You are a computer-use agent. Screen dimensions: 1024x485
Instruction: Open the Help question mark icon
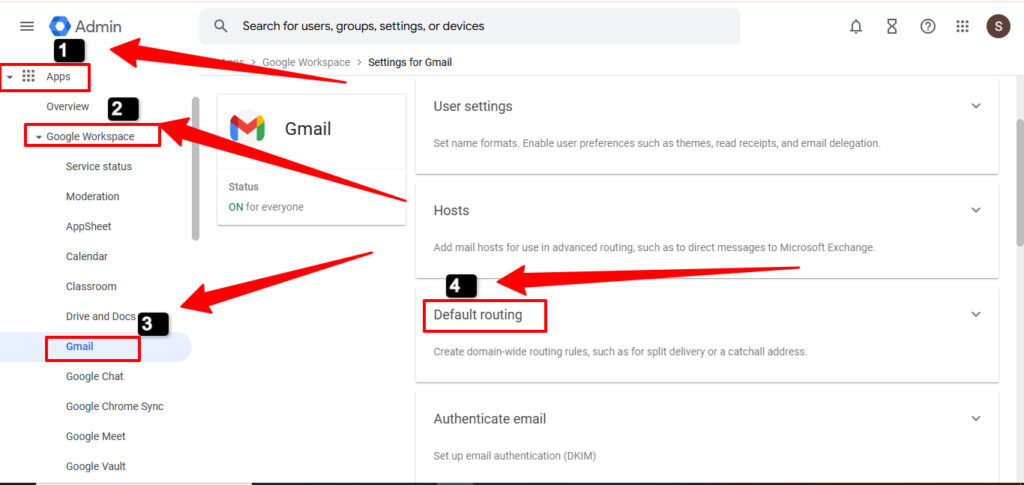click(928, 26)
